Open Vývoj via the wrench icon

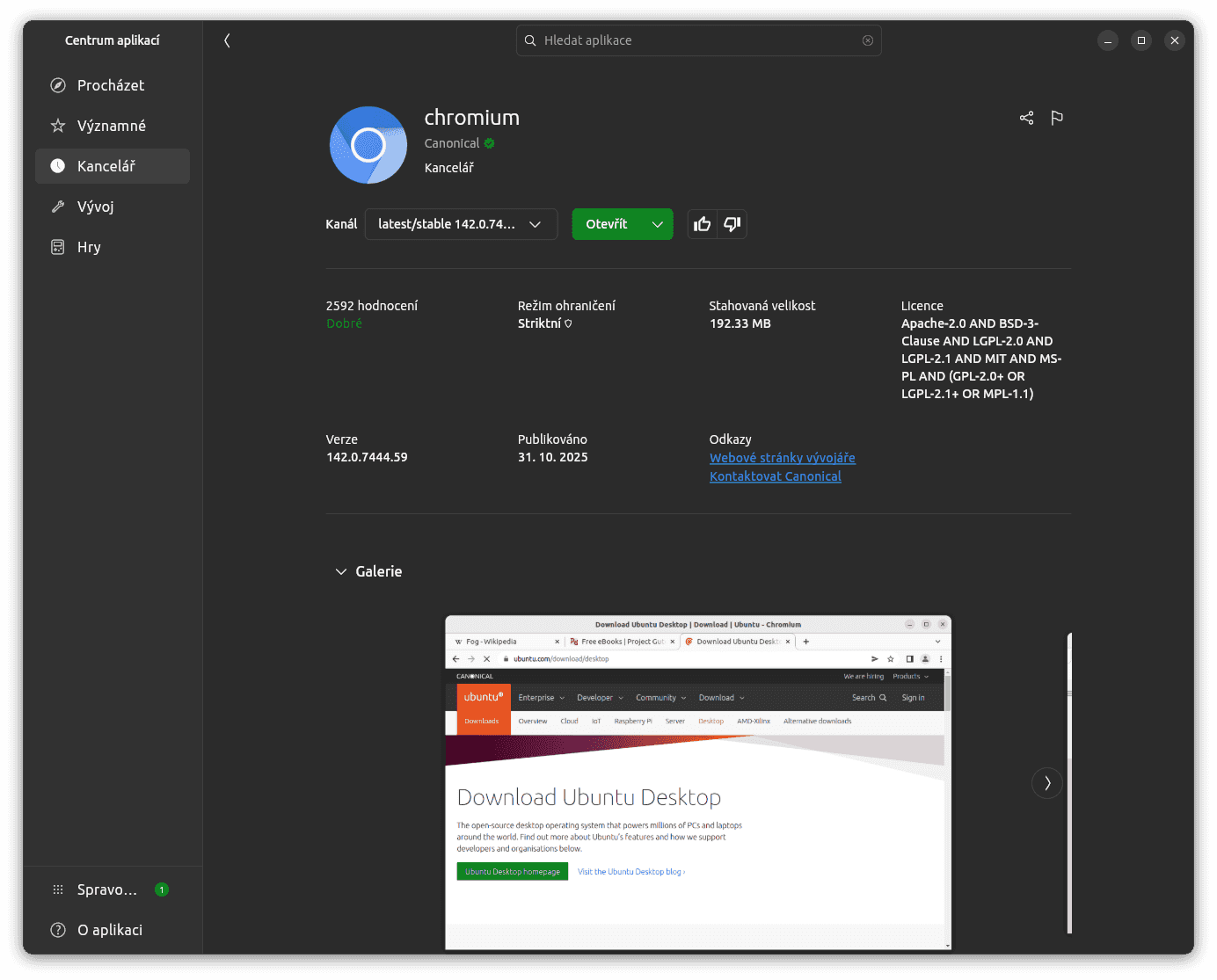[x=58, y=207]
